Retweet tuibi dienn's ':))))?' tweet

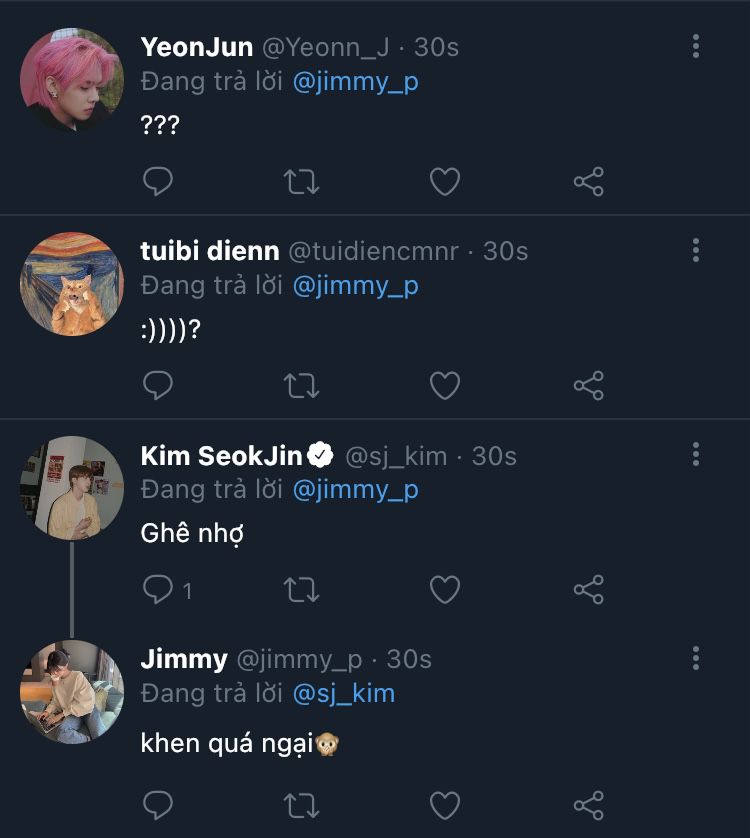click(x=302, y=385)
